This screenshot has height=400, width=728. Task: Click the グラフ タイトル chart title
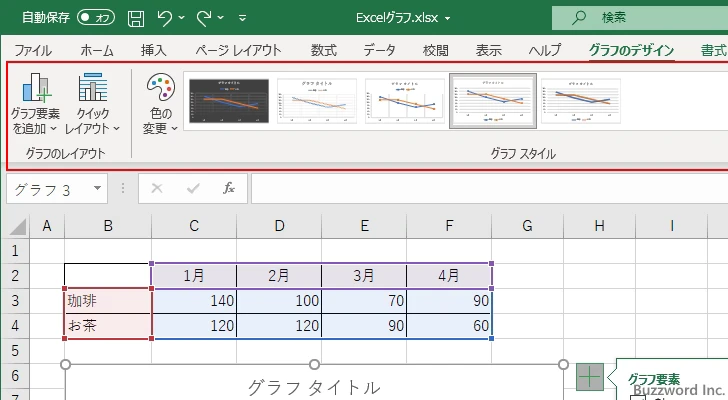314,387
